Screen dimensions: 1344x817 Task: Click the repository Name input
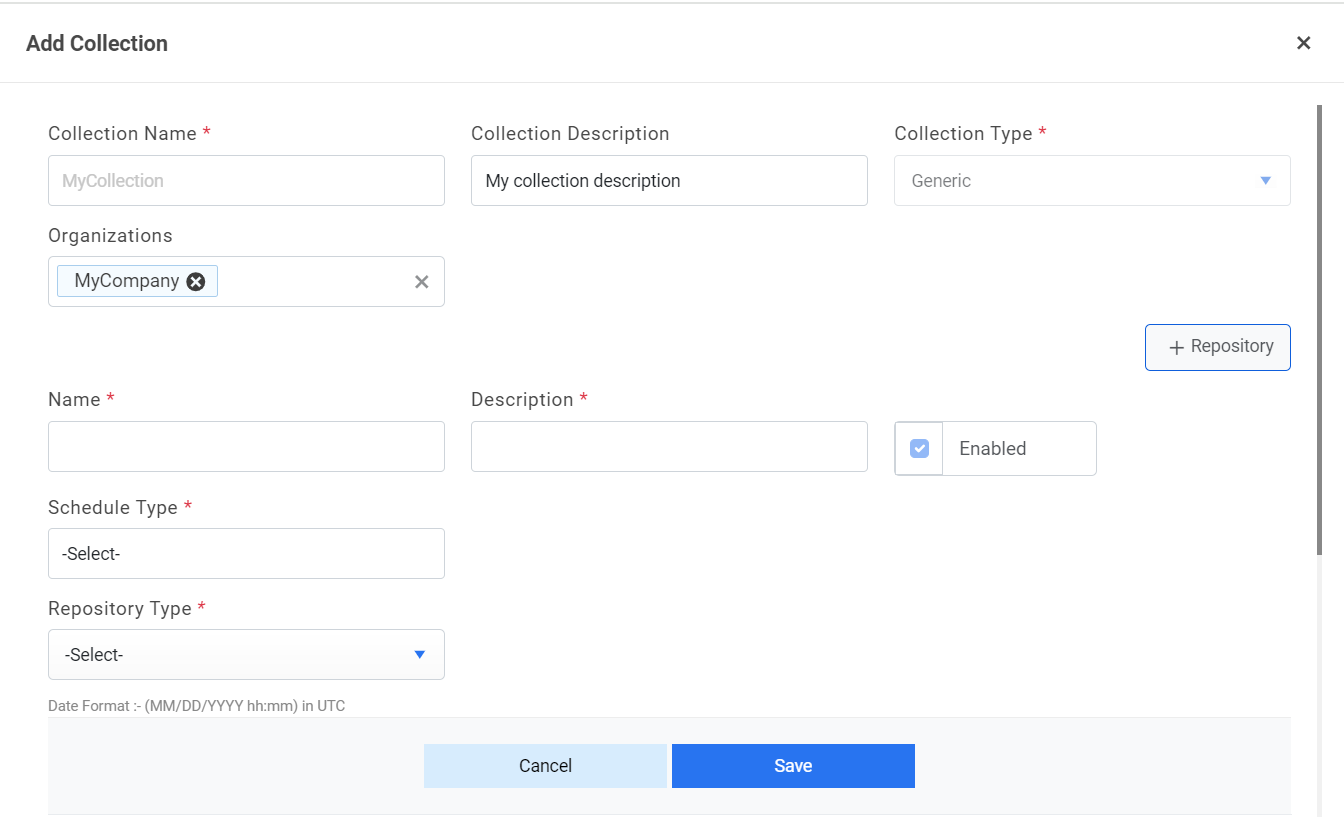tap(246, 447)
